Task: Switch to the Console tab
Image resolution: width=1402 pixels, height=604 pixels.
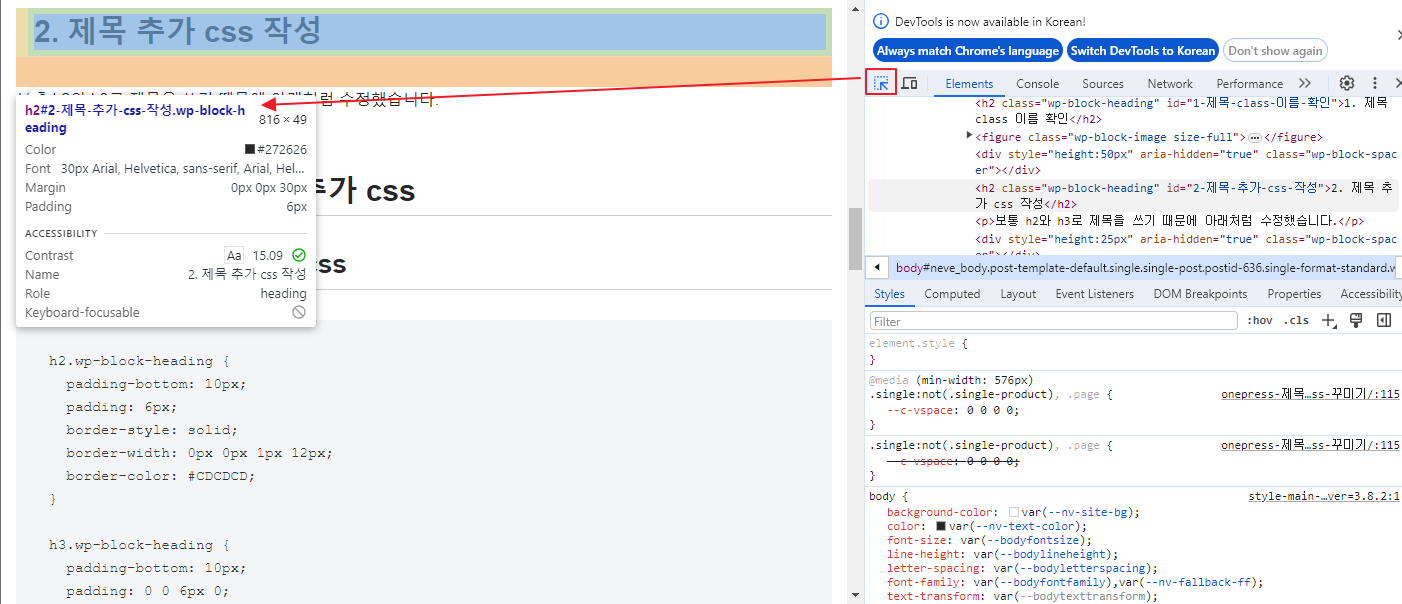Action: click(x=1038, y=84)
